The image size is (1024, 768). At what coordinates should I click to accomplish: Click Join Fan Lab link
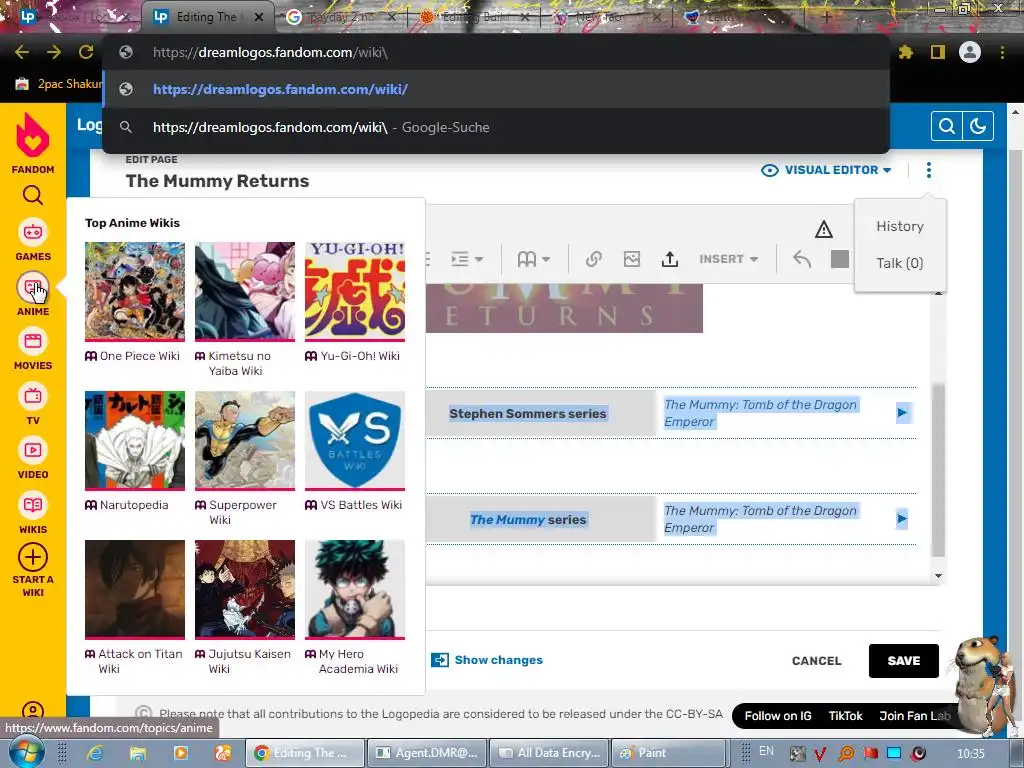pos(914,716)
